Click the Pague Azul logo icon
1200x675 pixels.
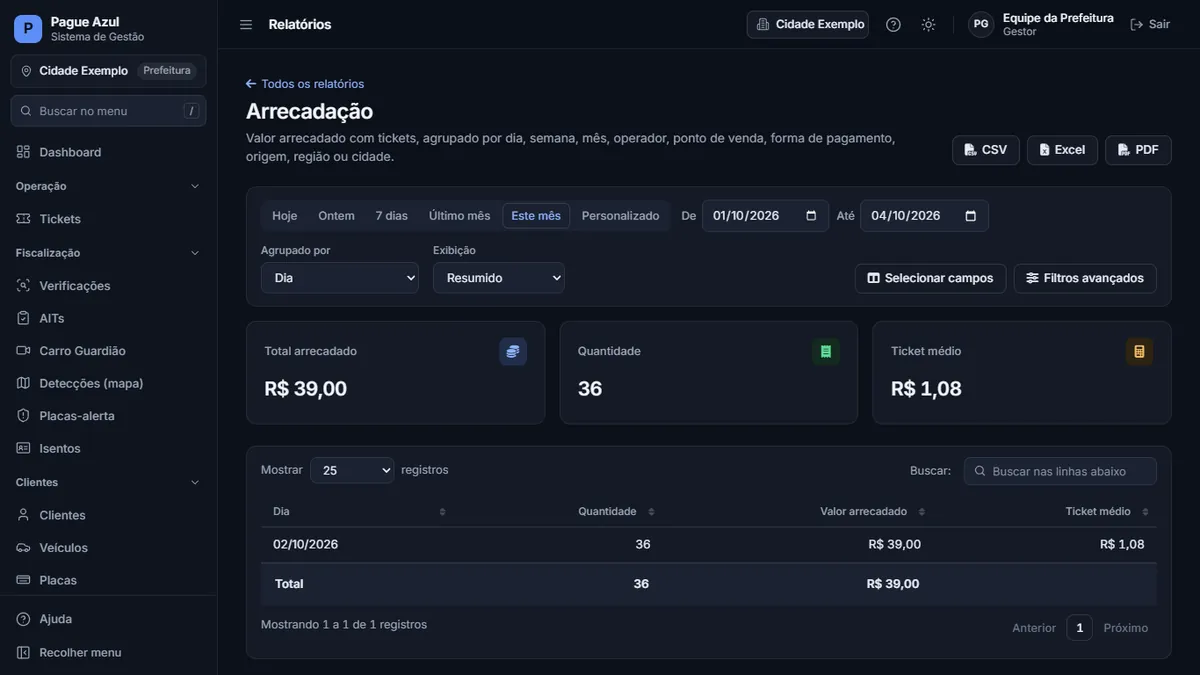pos(28,29)
